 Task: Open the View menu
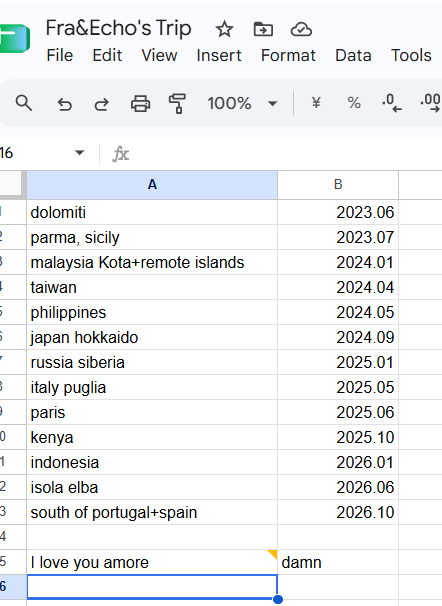click(x=159, y=55)
